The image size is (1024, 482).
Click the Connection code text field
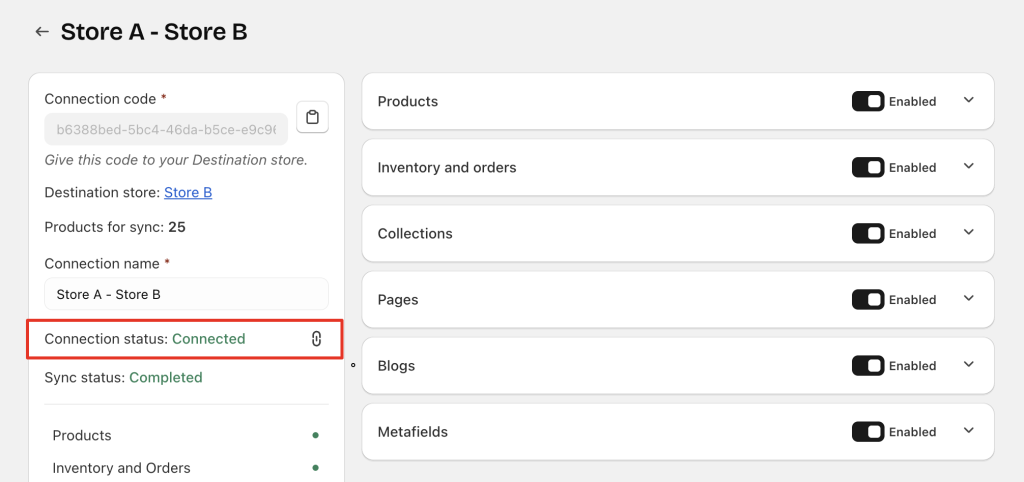point(166,129)
